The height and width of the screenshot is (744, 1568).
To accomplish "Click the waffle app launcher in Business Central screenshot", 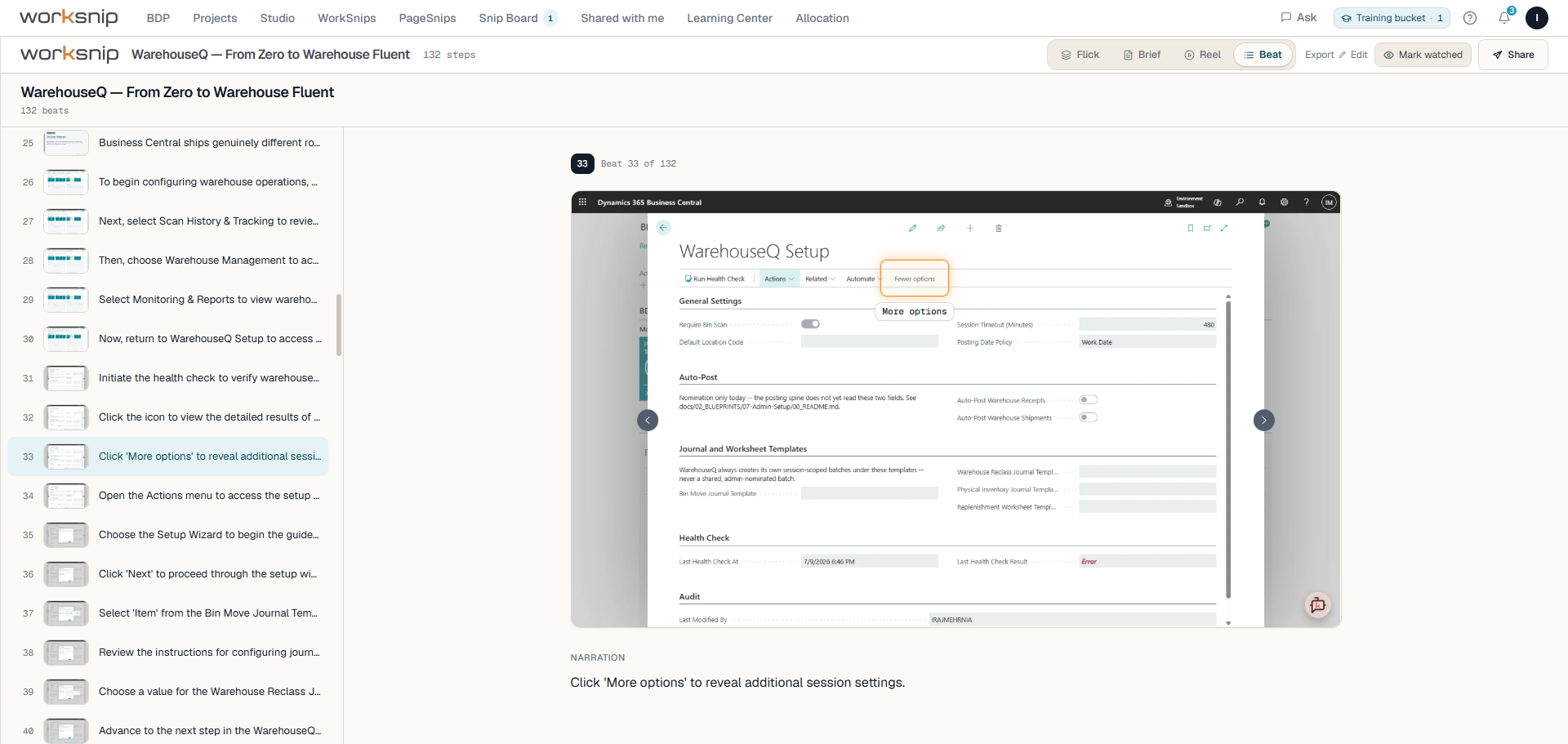I will tap(582, 202).
